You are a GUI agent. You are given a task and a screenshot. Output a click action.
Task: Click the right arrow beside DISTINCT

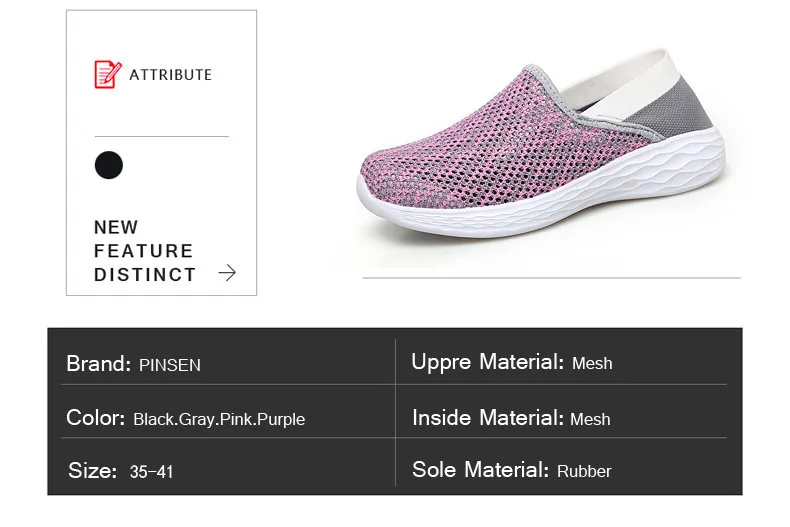point(227,273)
